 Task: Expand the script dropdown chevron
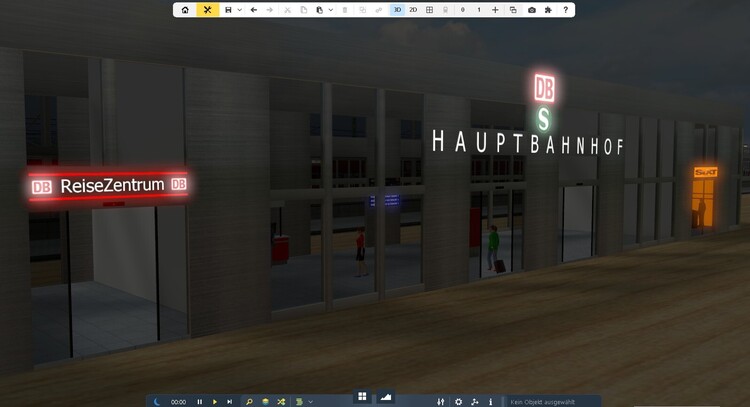click(310, 402)
